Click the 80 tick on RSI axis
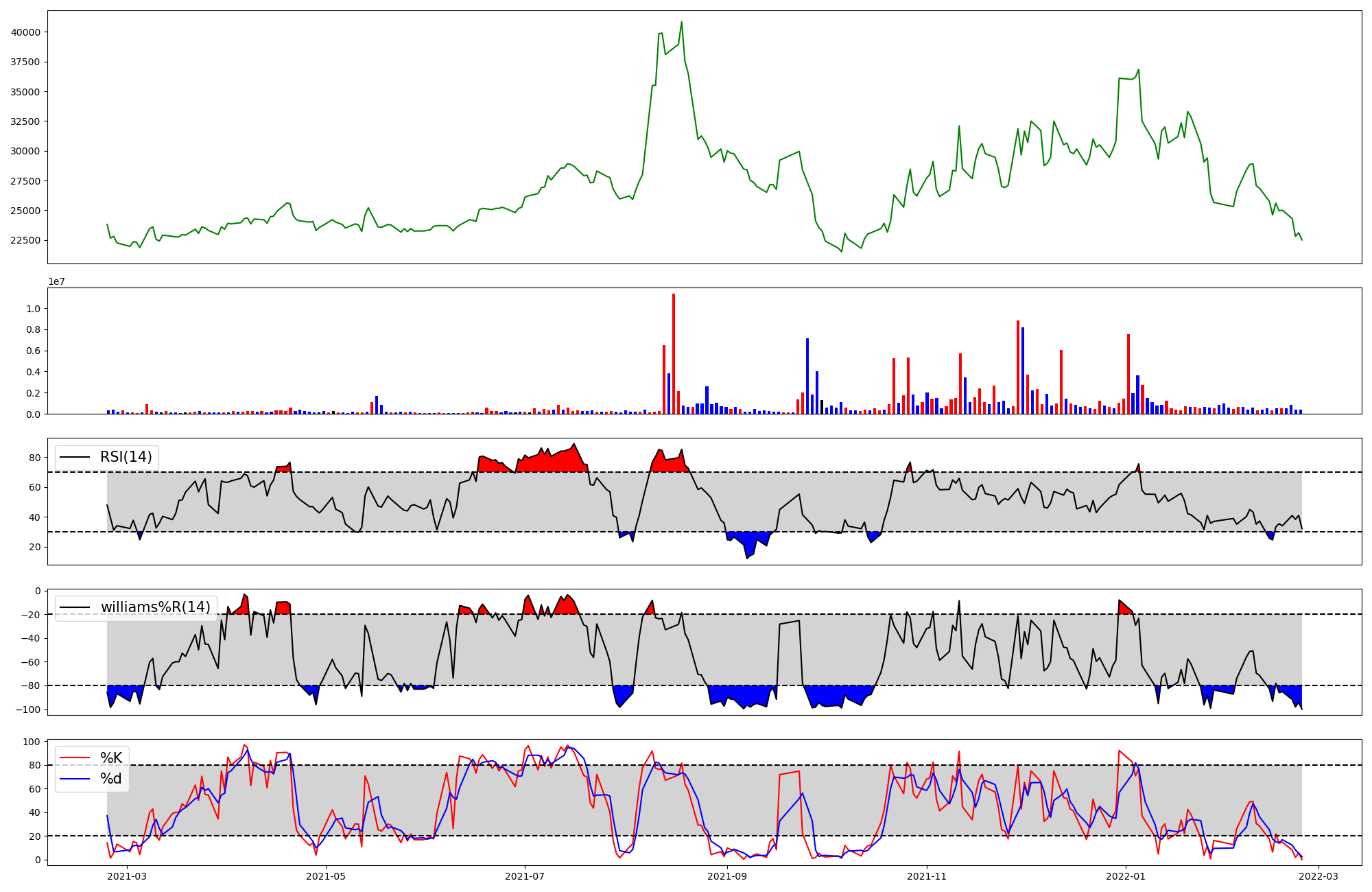This screenshot has height=892, width=1372. pos(35,458)
